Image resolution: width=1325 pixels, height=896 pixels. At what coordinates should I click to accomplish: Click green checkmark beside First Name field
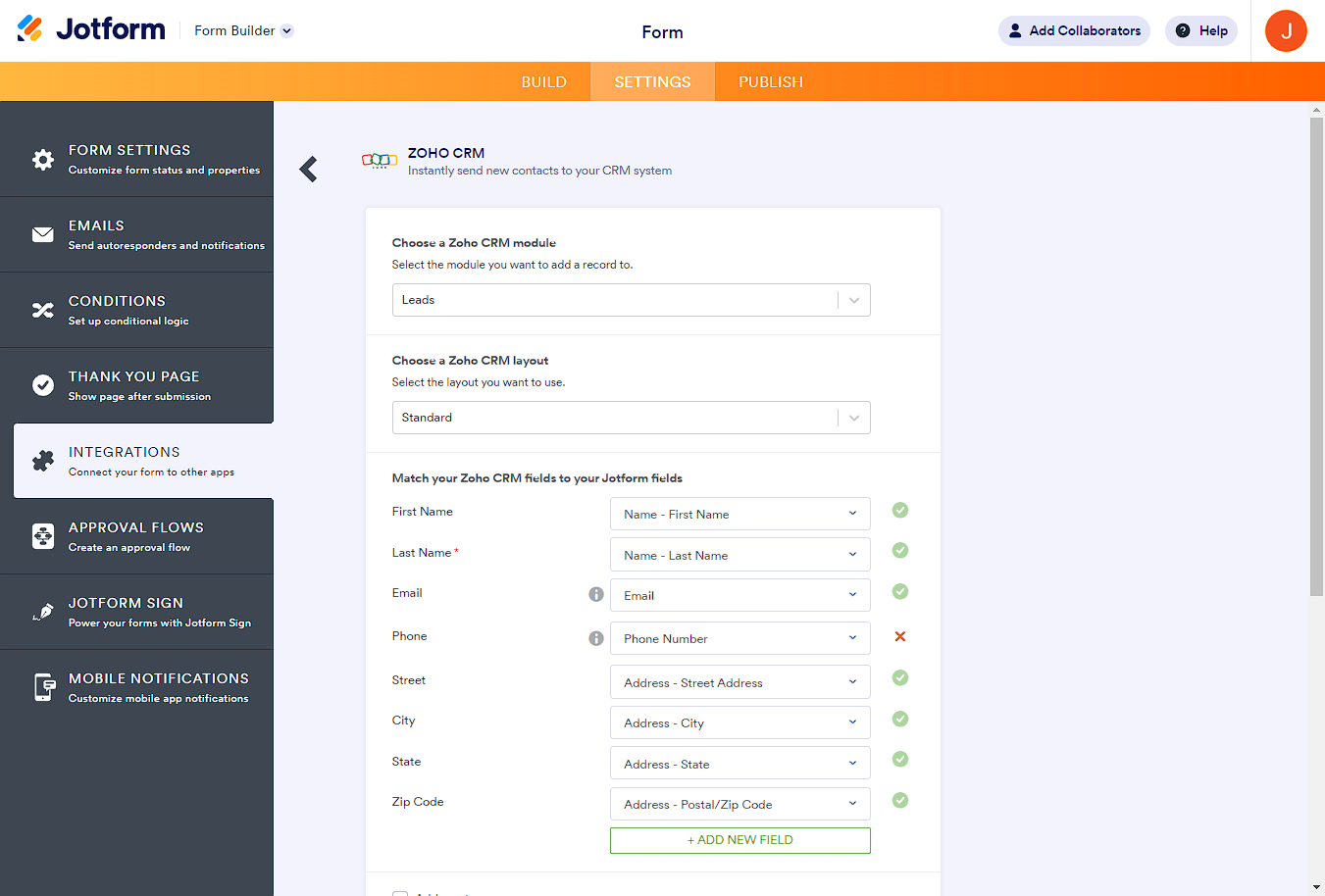[899, 510]
